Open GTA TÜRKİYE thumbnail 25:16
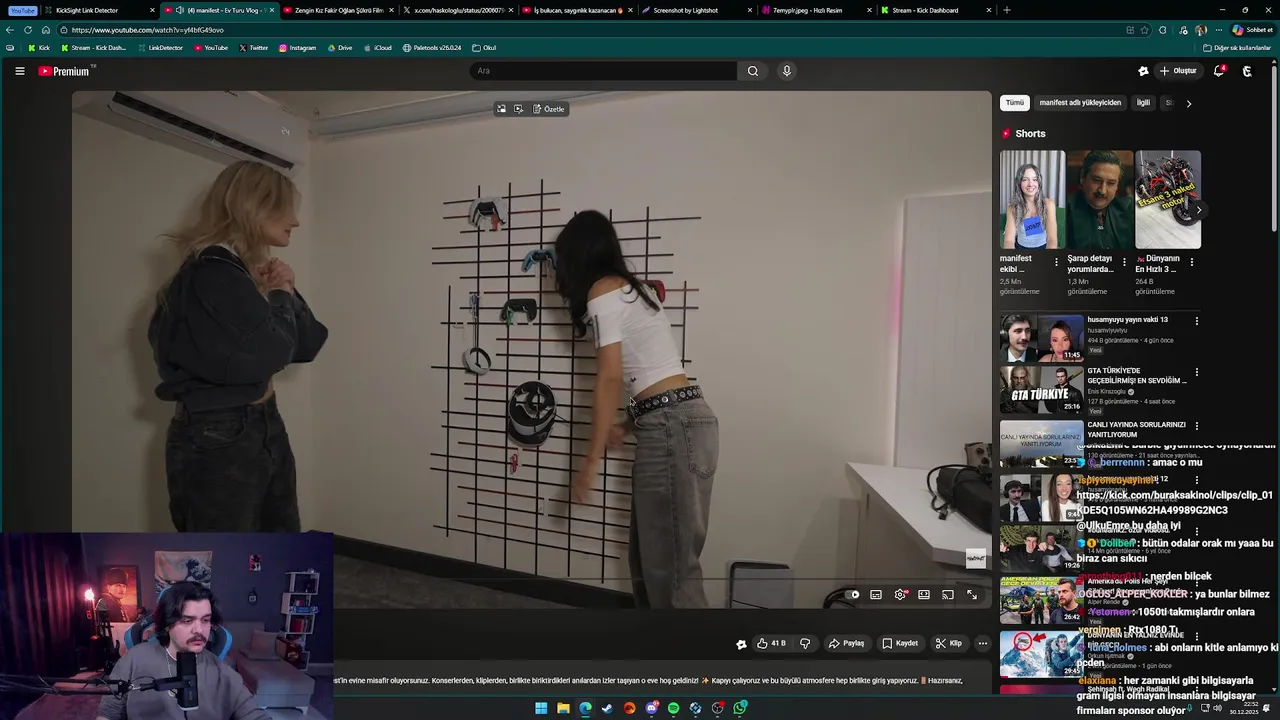This screenshot has width=1280, height=720. point(1041,390)
